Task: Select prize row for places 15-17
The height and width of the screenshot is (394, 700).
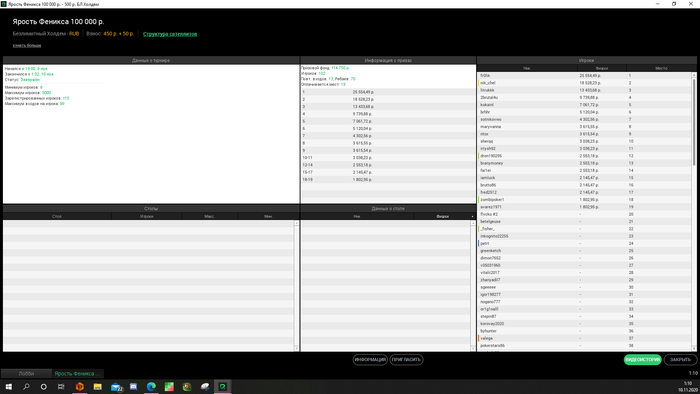Action: [388, 172]
